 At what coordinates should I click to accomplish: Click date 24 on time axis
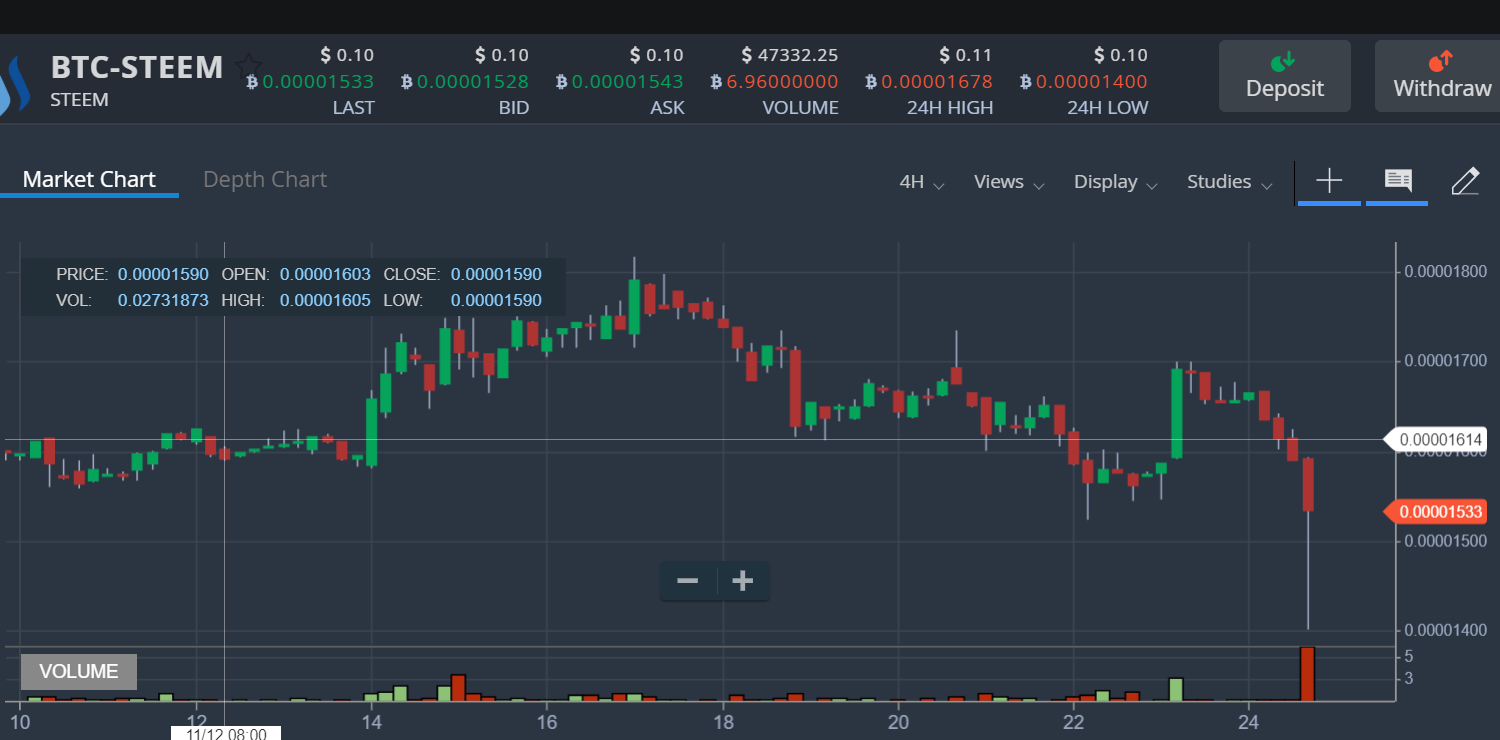(1248, 722)
